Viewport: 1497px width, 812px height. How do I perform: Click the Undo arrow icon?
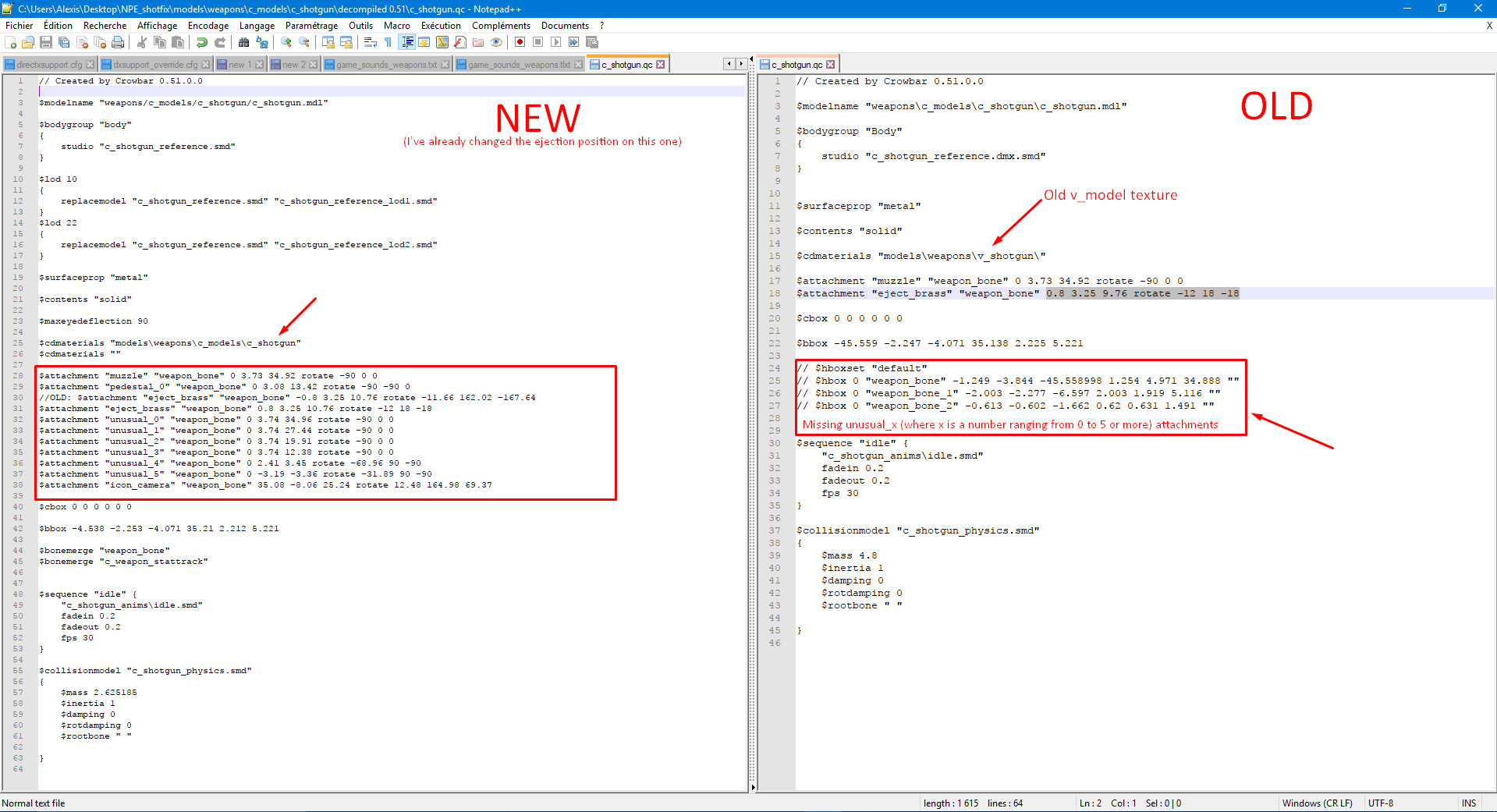202,42
